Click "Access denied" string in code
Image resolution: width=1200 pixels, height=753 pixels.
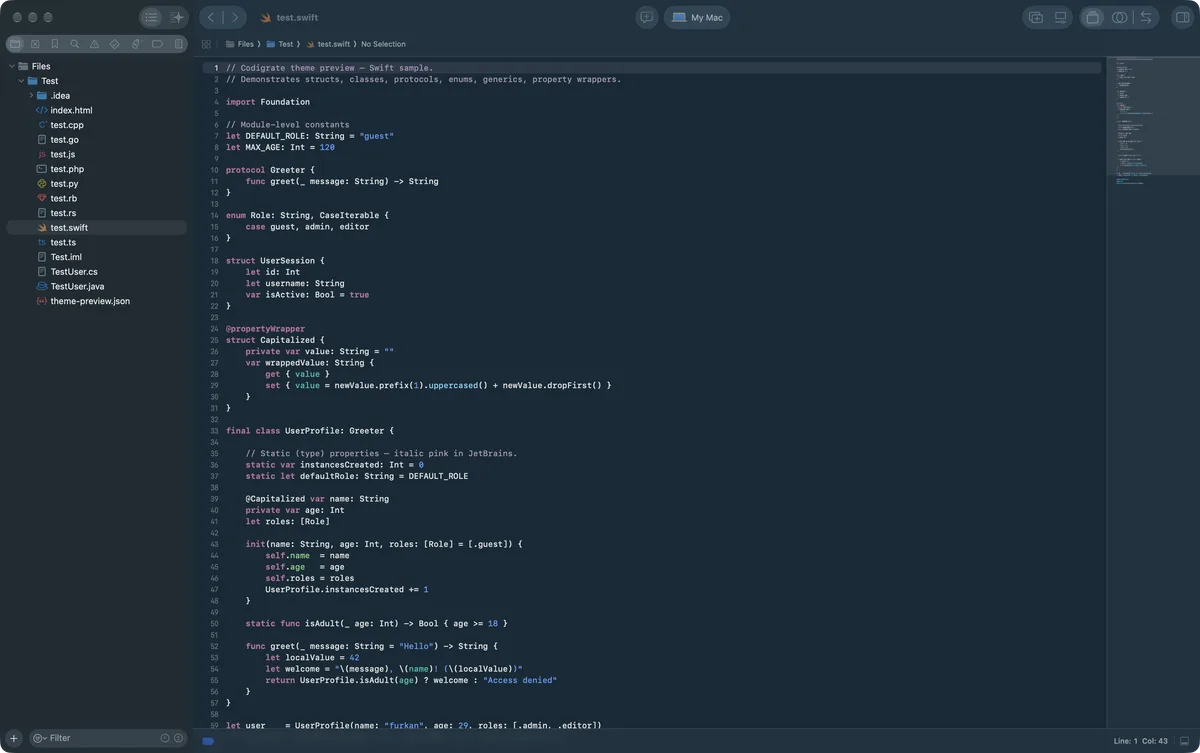pos(520,680)
